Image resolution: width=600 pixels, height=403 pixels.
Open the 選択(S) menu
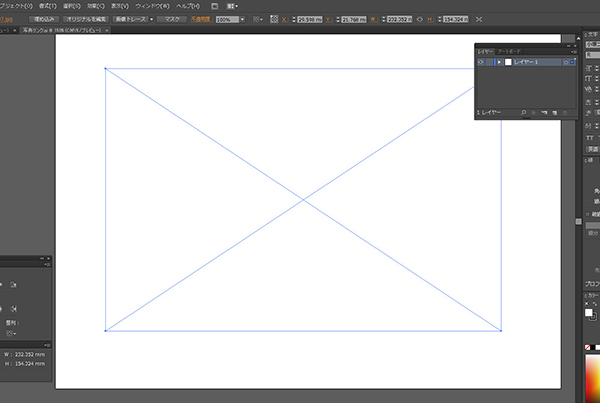coord(72,6)
